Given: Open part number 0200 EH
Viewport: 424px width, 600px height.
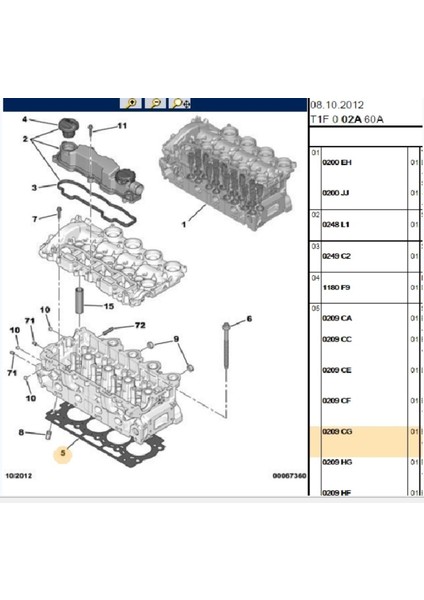Looking at the screenshot, I should pyautogui.click(x=337, y=163).
